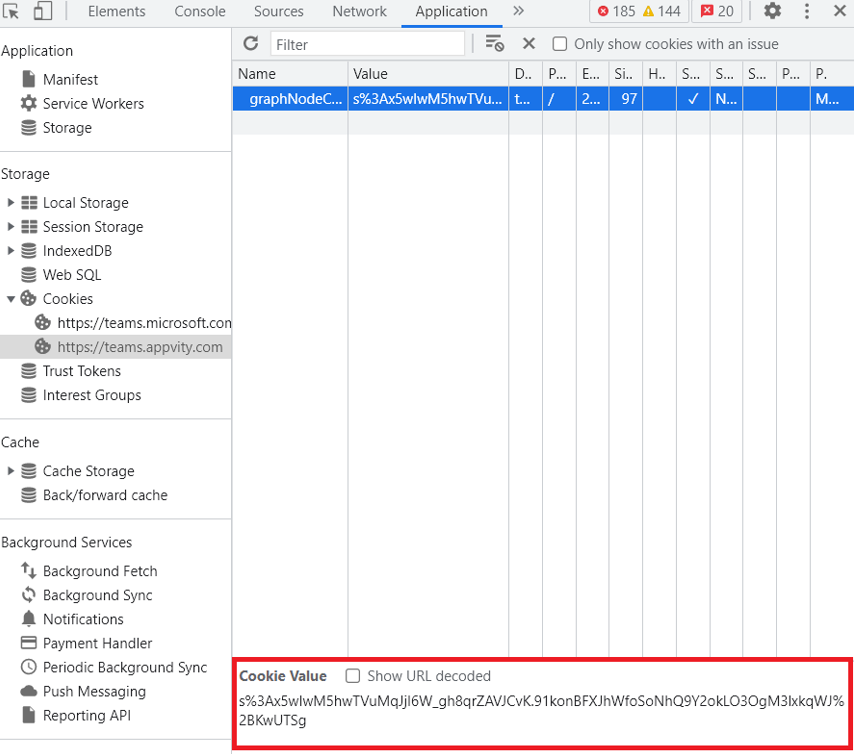Click the inspect element picker icon
The width and height of the screenshot is (854, 754).
point(13,12)
